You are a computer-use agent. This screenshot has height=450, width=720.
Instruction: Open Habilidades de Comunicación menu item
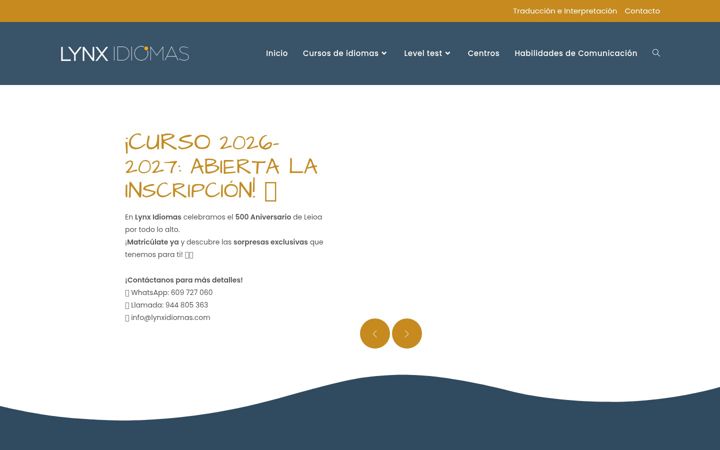pyautogui.click(x=575, y=53)
